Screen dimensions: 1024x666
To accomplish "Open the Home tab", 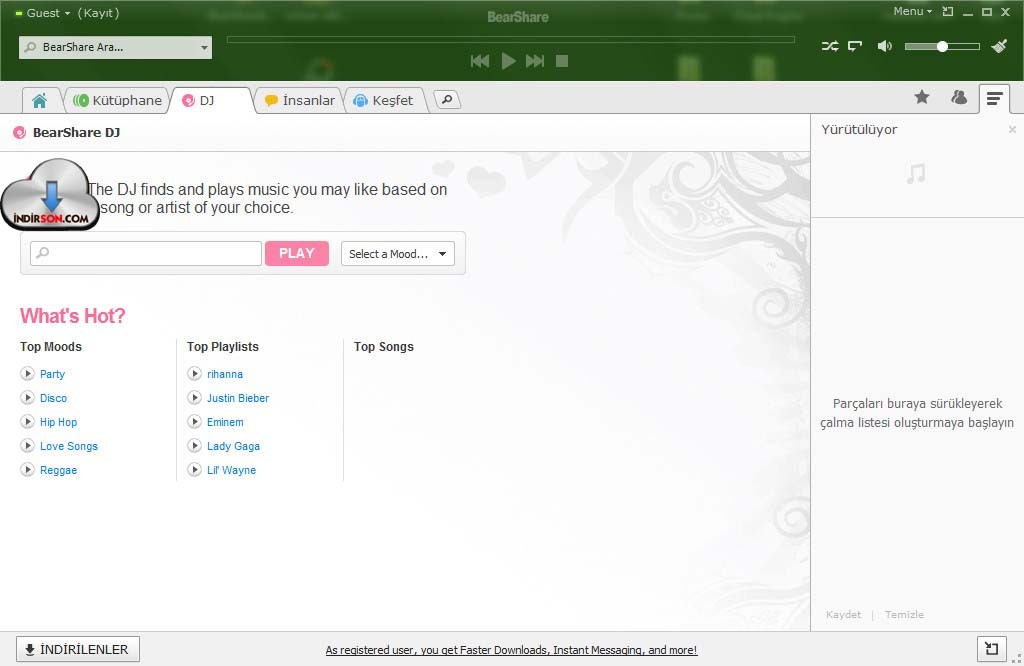I will 39,101.
